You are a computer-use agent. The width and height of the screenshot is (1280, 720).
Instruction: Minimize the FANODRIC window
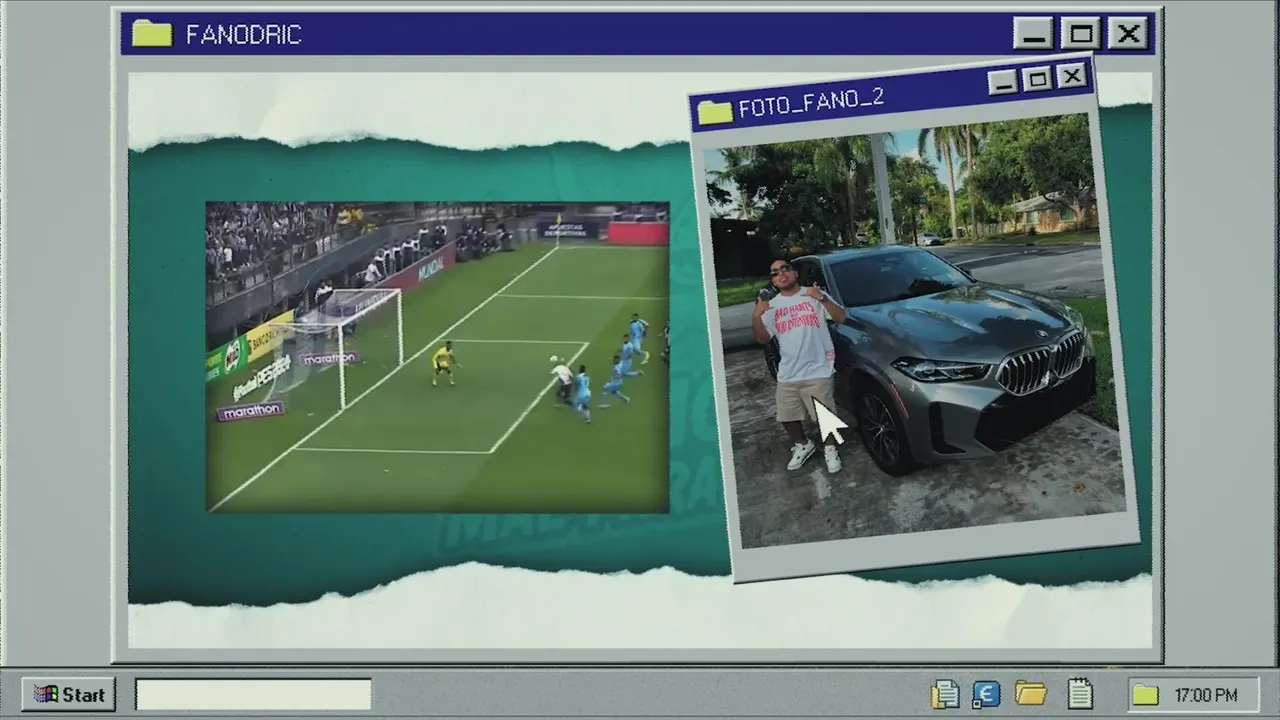pos(1033,34)
